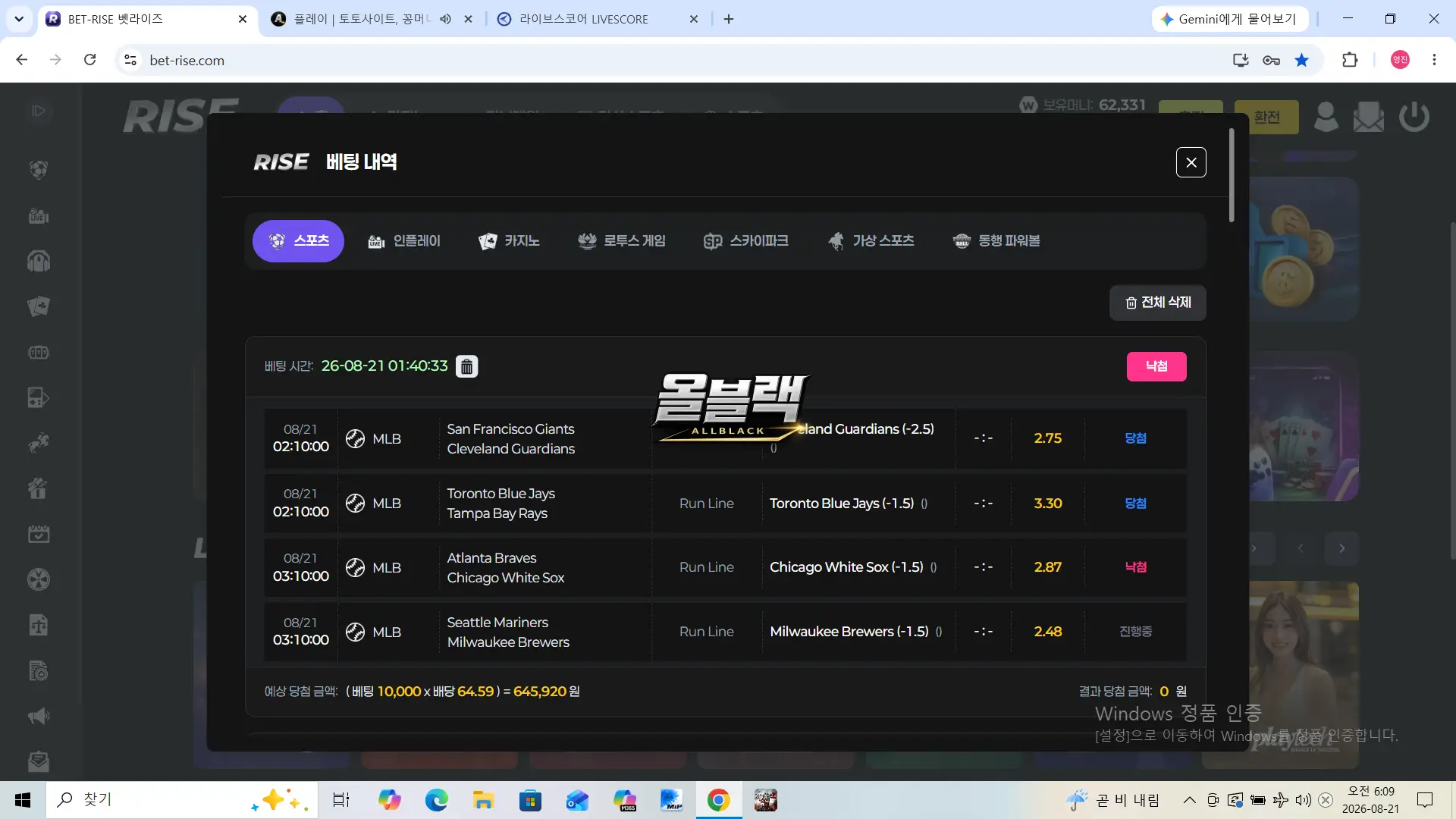Switch to the 인플레이 tab
Viewport: 1456px width, 819px height.
[404, 241]
